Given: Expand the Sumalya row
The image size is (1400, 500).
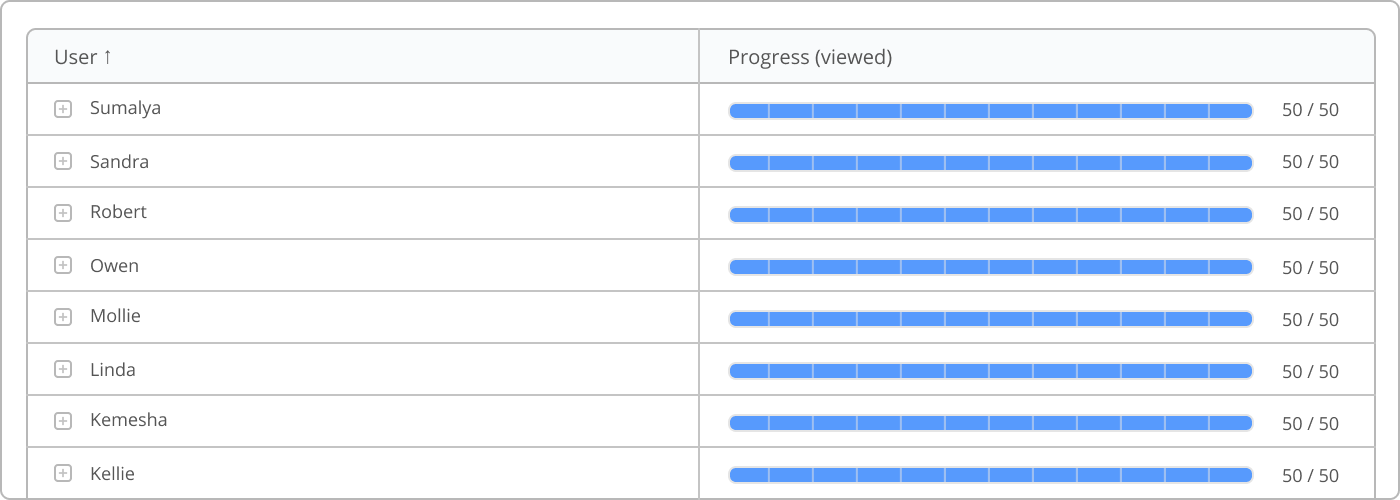Looking at the screenshot, I should tap(63, 109).
